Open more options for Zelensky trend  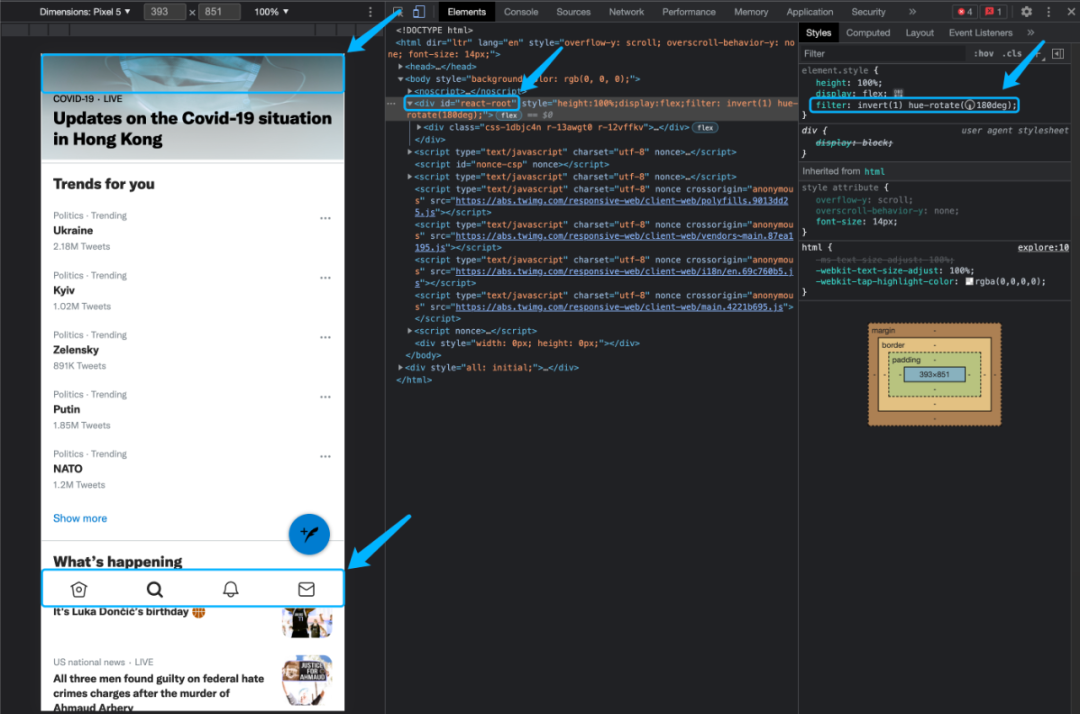325,337
